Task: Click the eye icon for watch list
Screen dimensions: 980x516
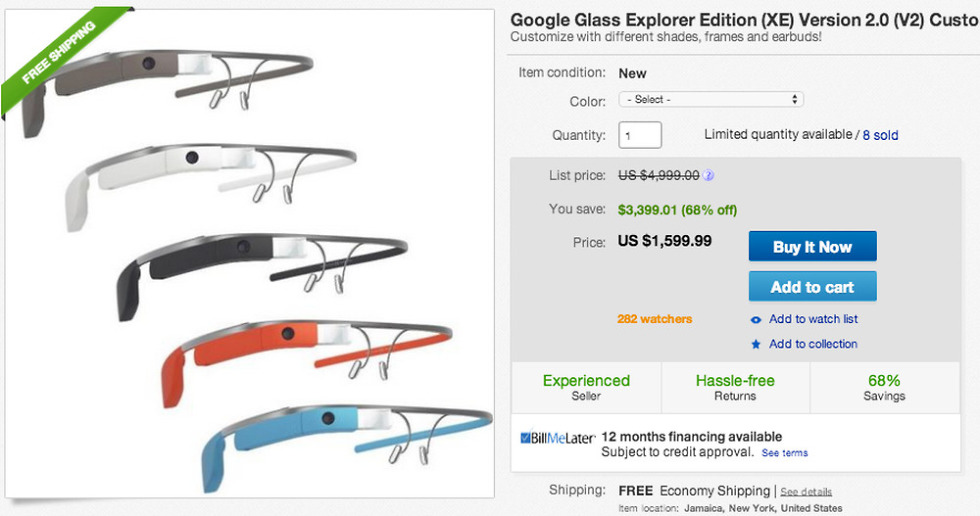Action: pyautogui.click(x=756, y=320)
